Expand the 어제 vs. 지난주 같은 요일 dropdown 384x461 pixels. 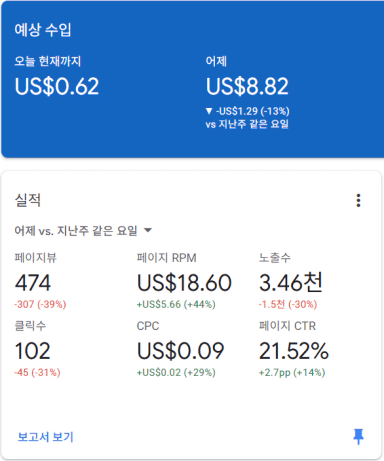tap(83, 230)
